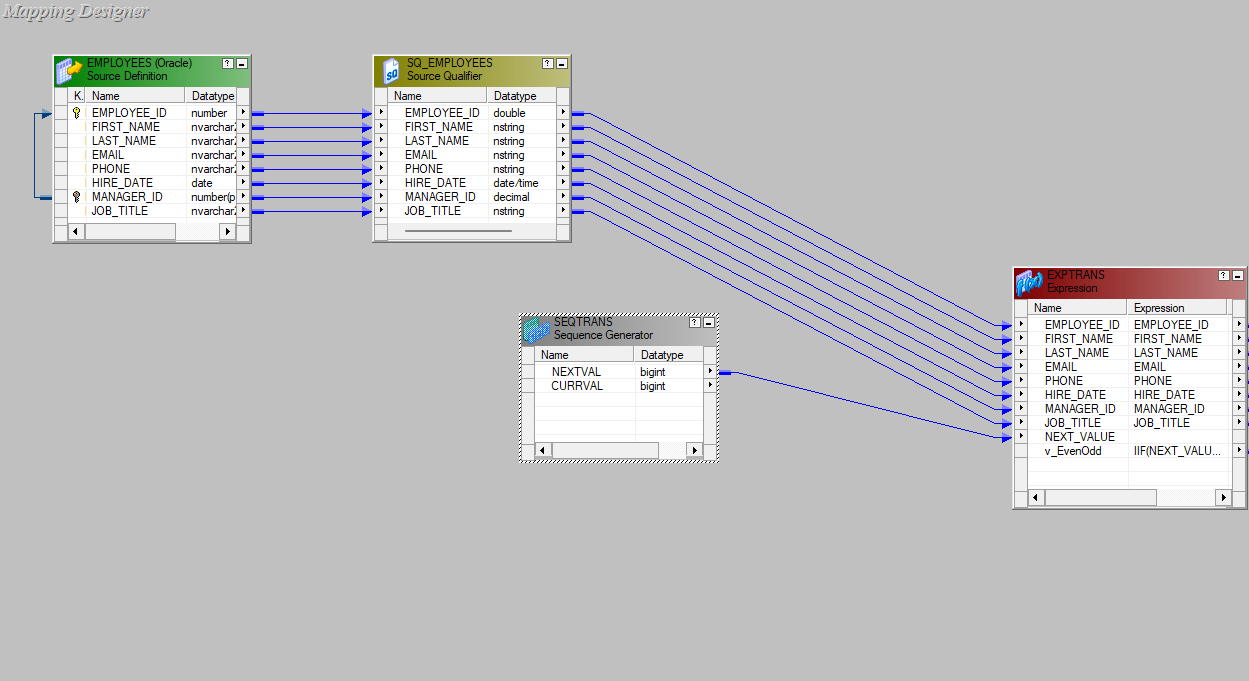Screen dimensions: 1249x681
Task: Click CURRVAL output port arrow in SEQTRANS
Action: [x=710, y=385]
